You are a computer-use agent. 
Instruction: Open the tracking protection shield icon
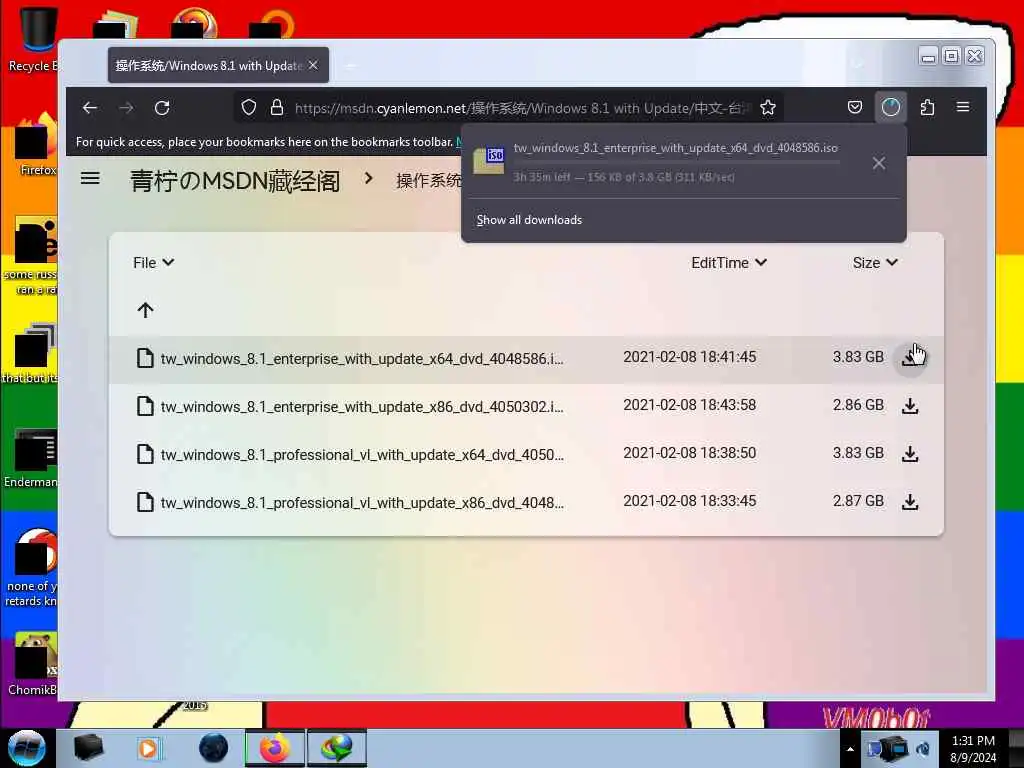click(249, 107)
